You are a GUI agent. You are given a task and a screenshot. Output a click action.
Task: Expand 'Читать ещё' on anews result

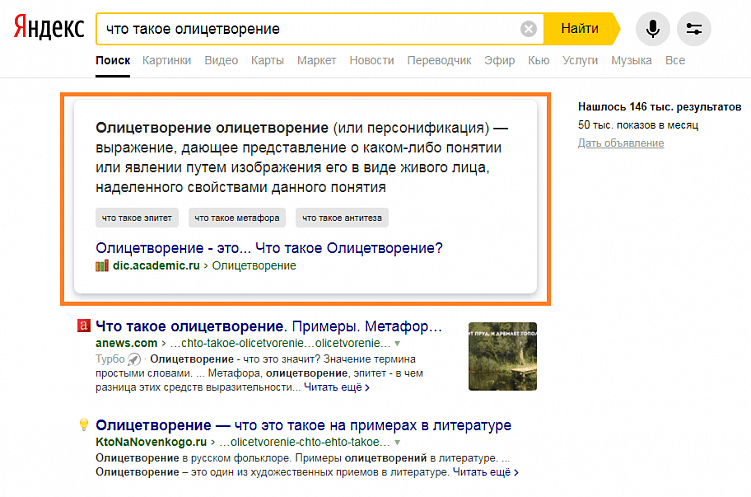(x=336, y=387)
